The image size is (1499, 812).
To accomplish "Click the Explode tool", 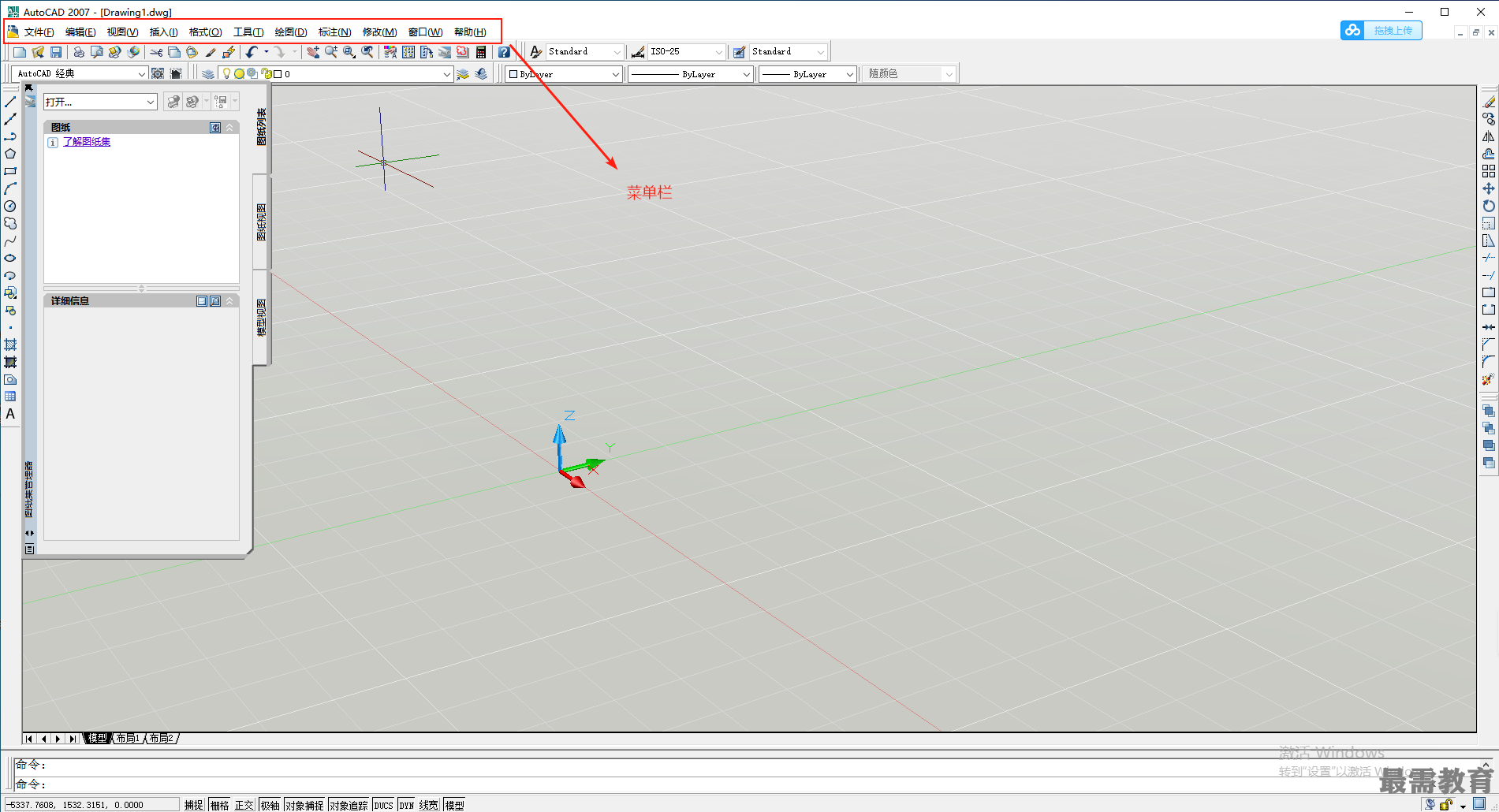I will (x=1489, y=379).
